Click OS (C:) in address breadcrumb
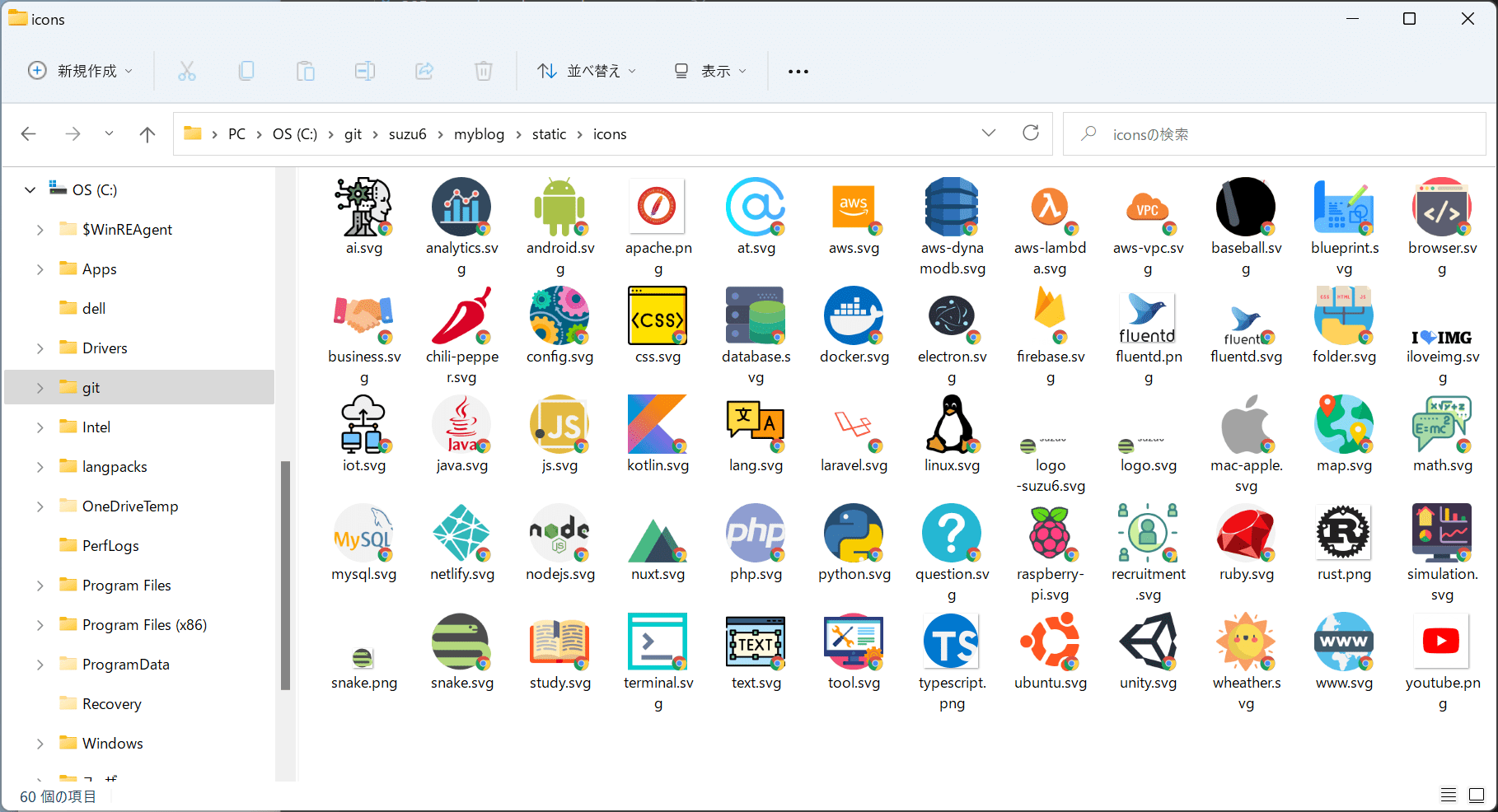 click(295, 134)
